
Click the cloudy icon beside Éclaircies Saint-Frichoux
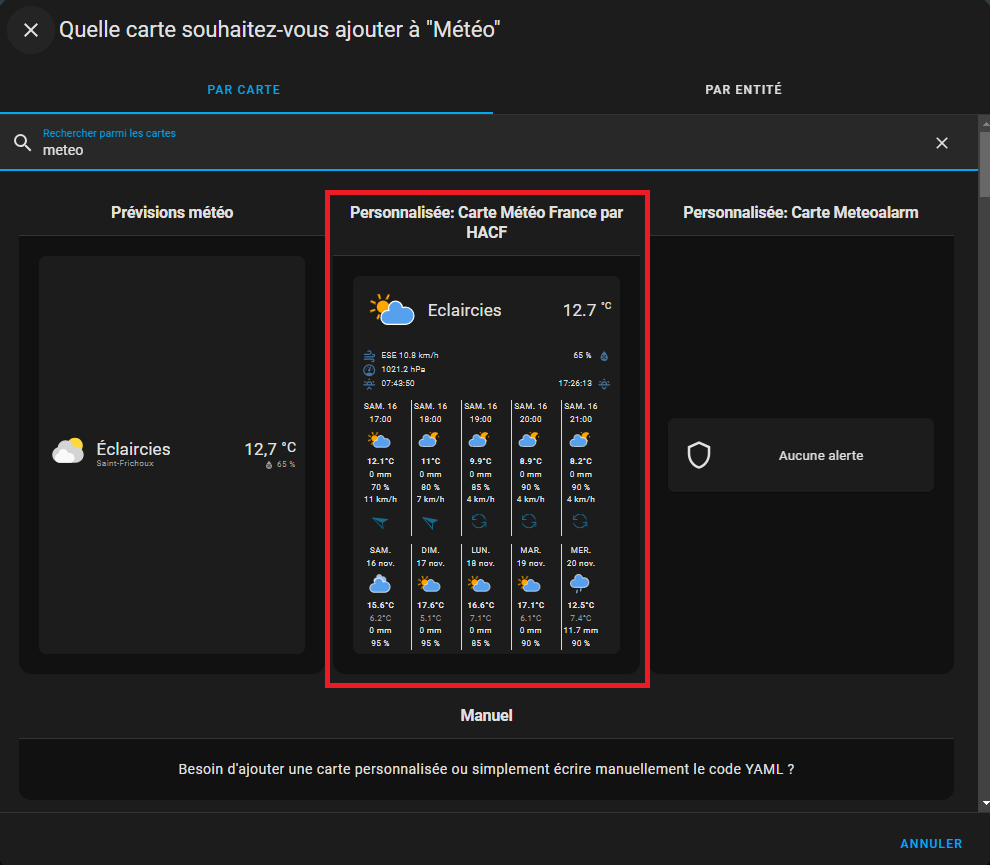tap(68, 451)
